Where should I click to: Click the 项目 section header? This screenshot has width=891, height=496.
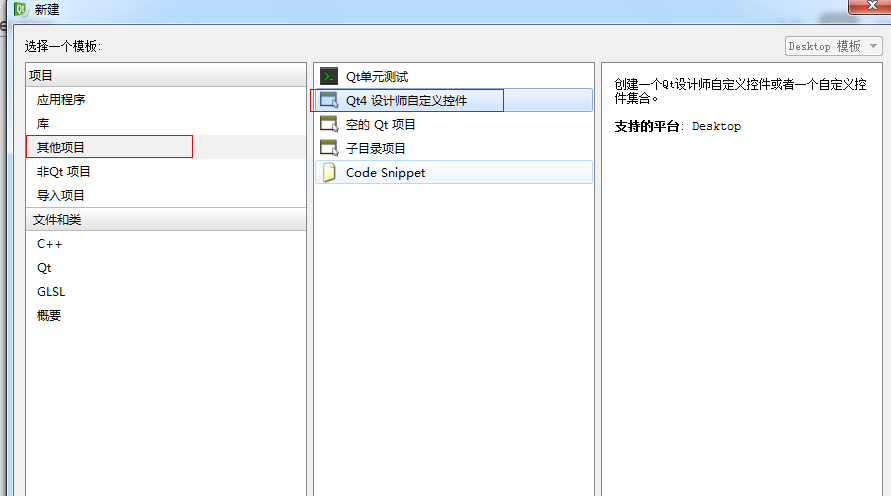(166, 75)
